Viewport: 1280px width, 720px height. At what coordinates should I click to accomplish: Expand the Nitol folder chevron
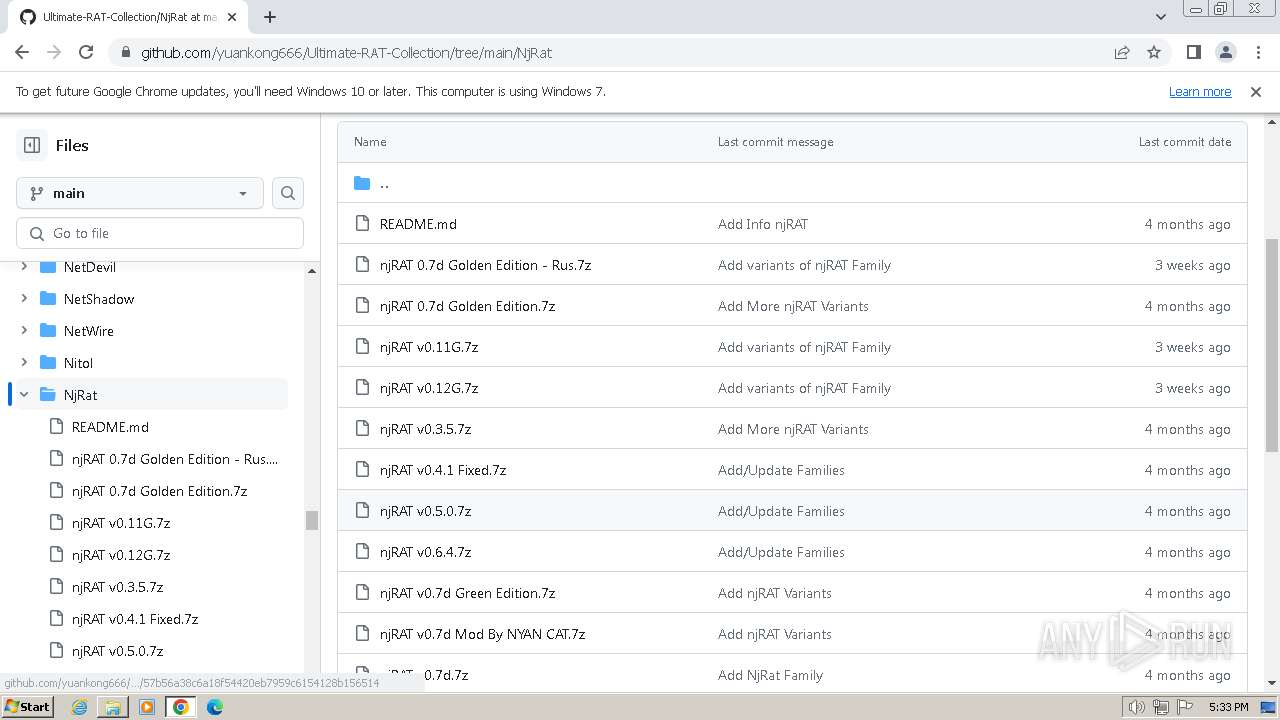click(24, 363)
